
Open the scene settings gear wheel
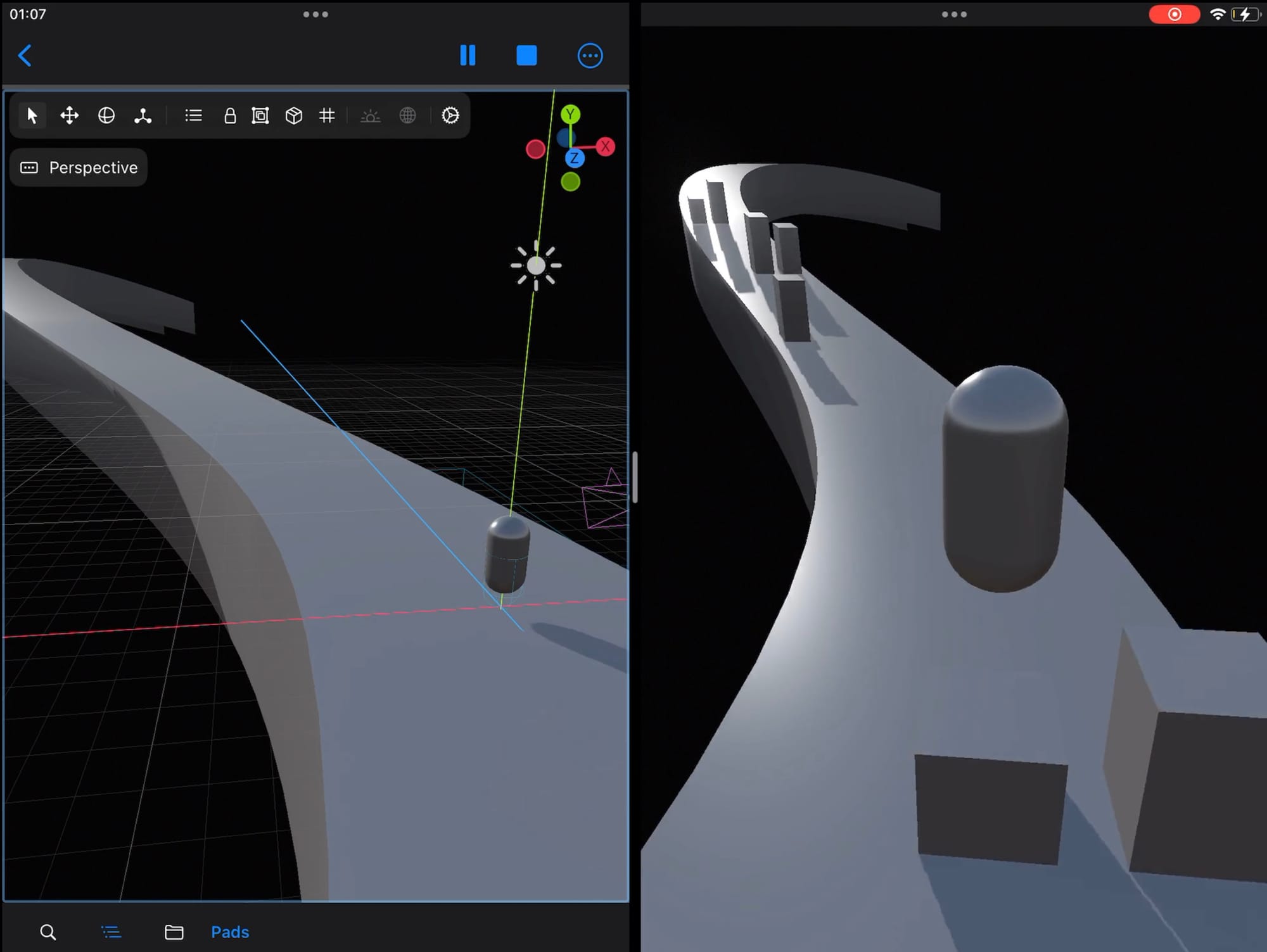450,115
